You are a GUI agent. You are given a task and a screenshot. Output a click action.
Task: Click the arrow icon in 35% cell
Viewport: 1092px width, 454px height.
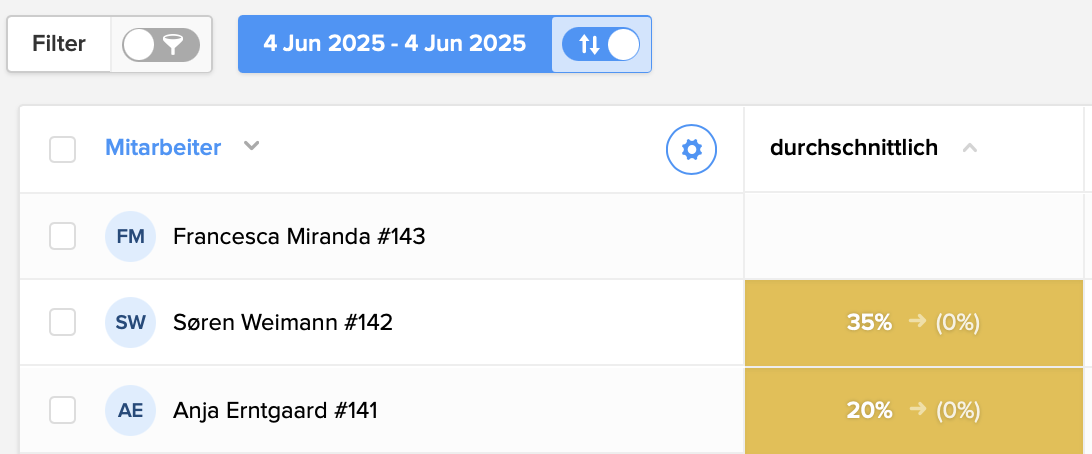(916, 323)
